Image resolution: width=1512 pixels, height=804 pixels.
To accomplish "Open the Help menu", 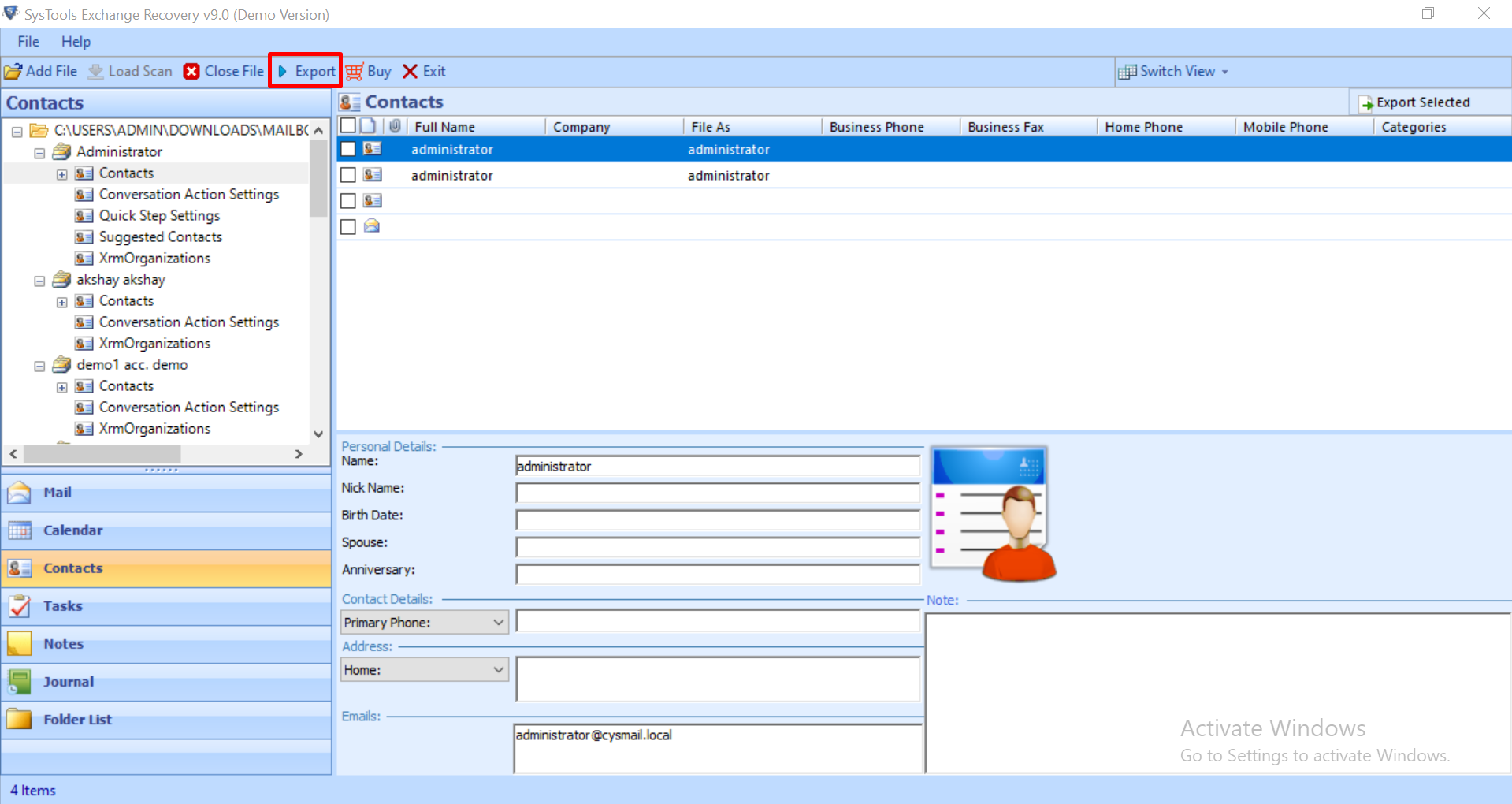I will click(76, 42).
